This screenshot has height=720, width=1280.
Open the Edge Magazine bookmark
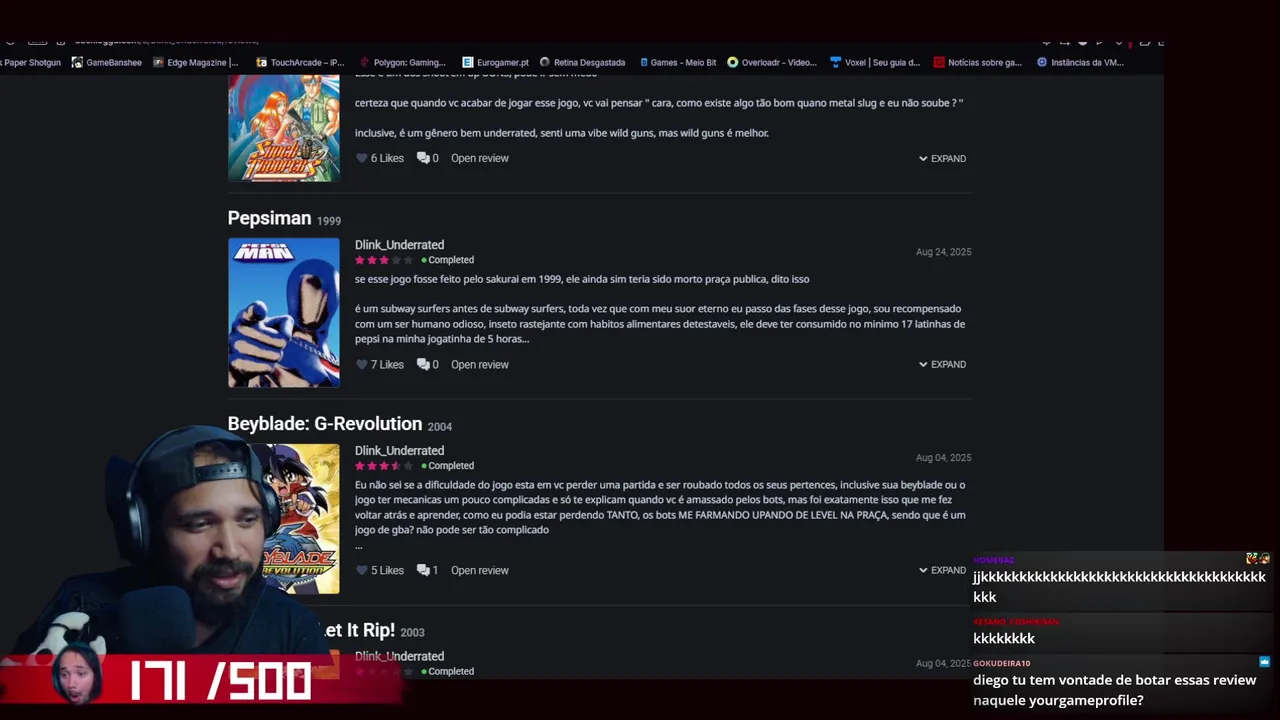point(196,62)
